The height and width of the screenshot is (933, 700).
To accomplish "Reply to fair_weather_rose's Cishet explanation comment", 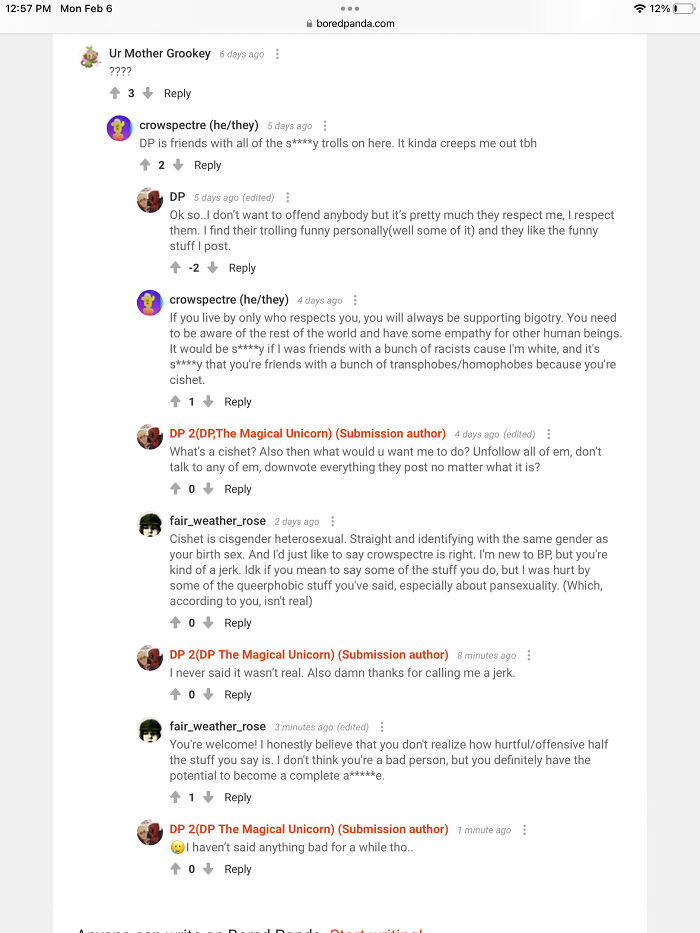I will tap(238, 623).
